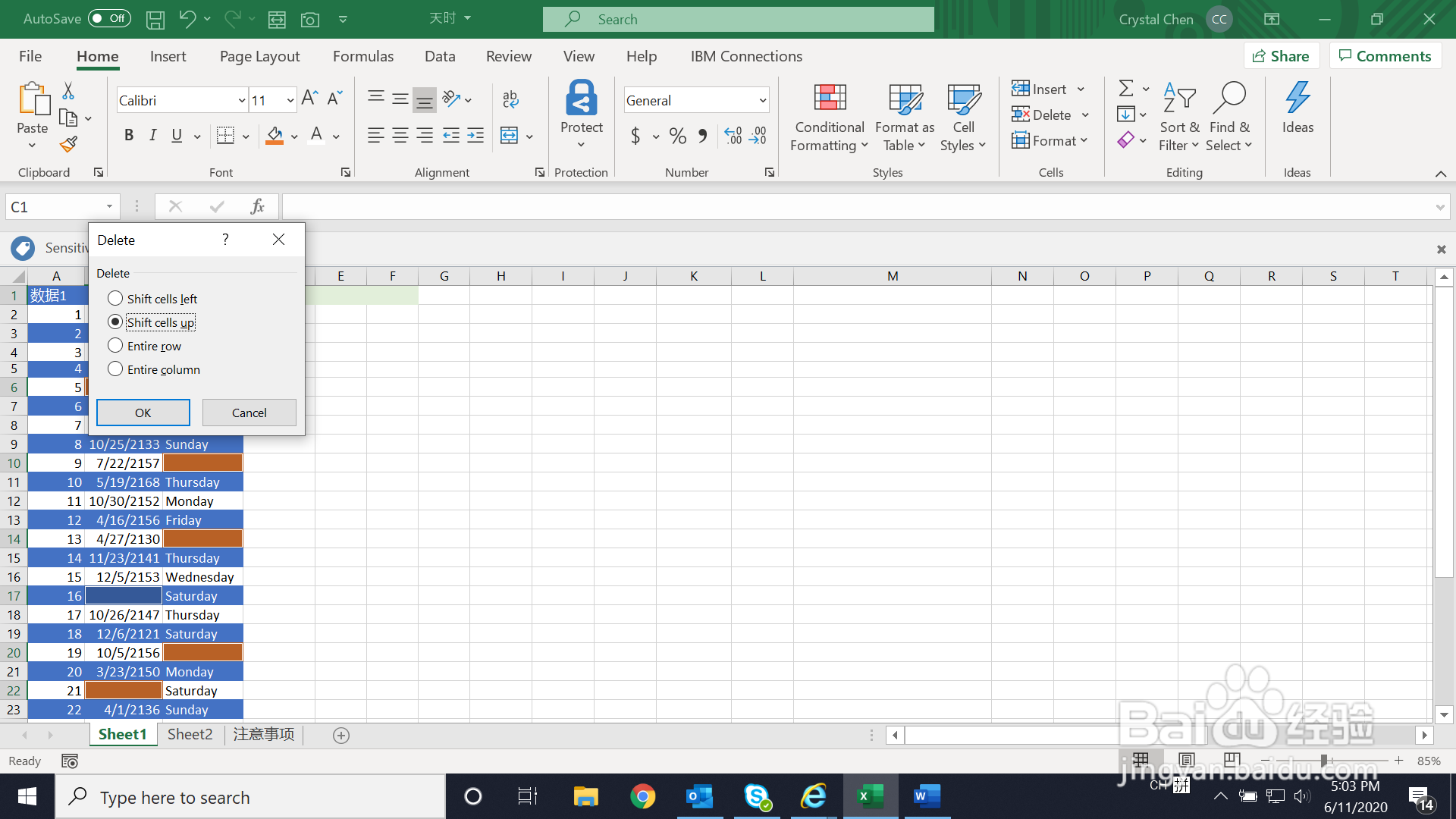Open the Insert ribbon tab
The height and width of the screenshot is (819, 1456).
[x=168, y=56]
